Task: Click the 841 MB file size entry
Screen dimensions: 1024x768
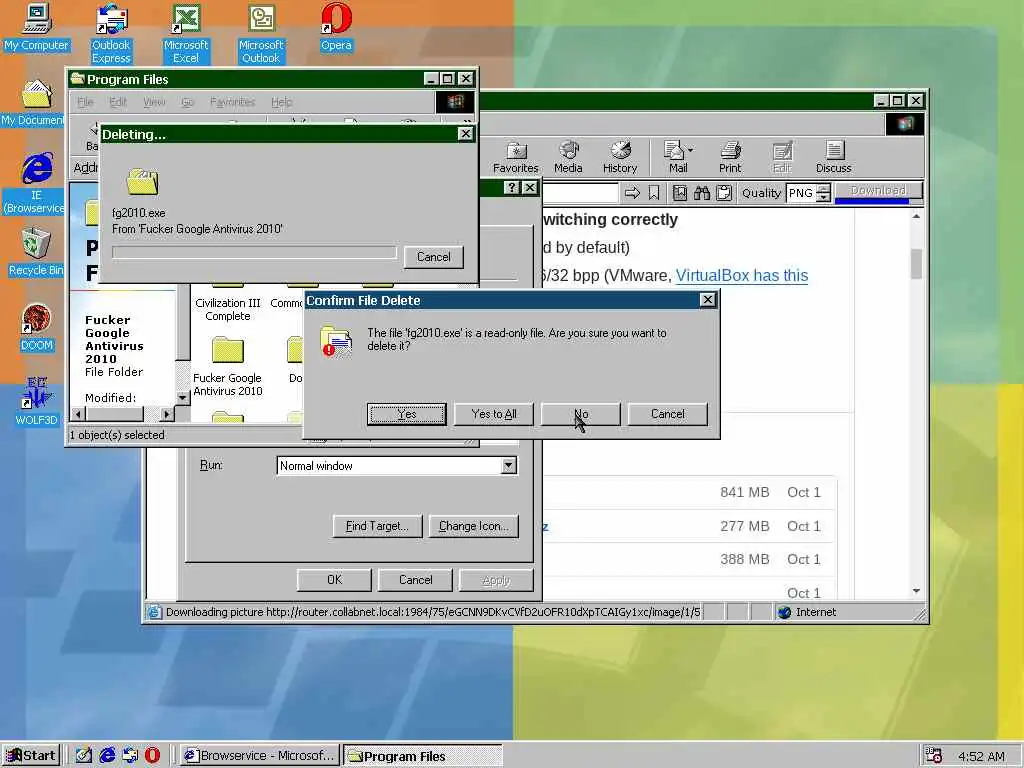Action: pos(744,492)
